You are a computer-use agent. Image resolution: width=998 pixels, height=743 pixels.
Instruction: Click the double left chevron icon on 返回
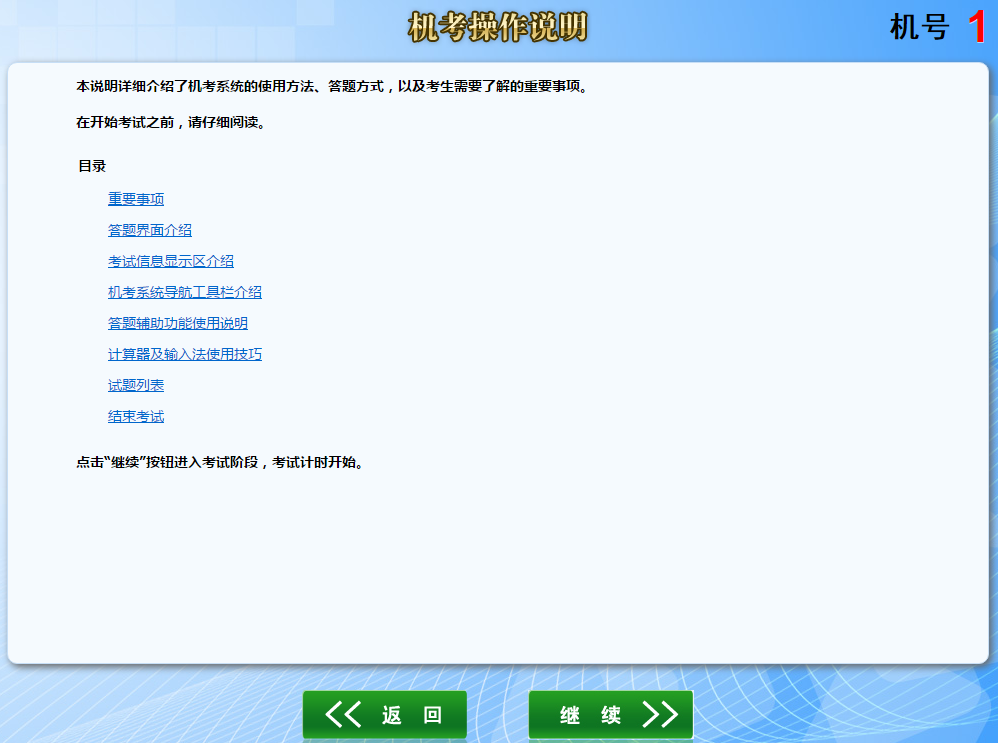pos(344,714)
